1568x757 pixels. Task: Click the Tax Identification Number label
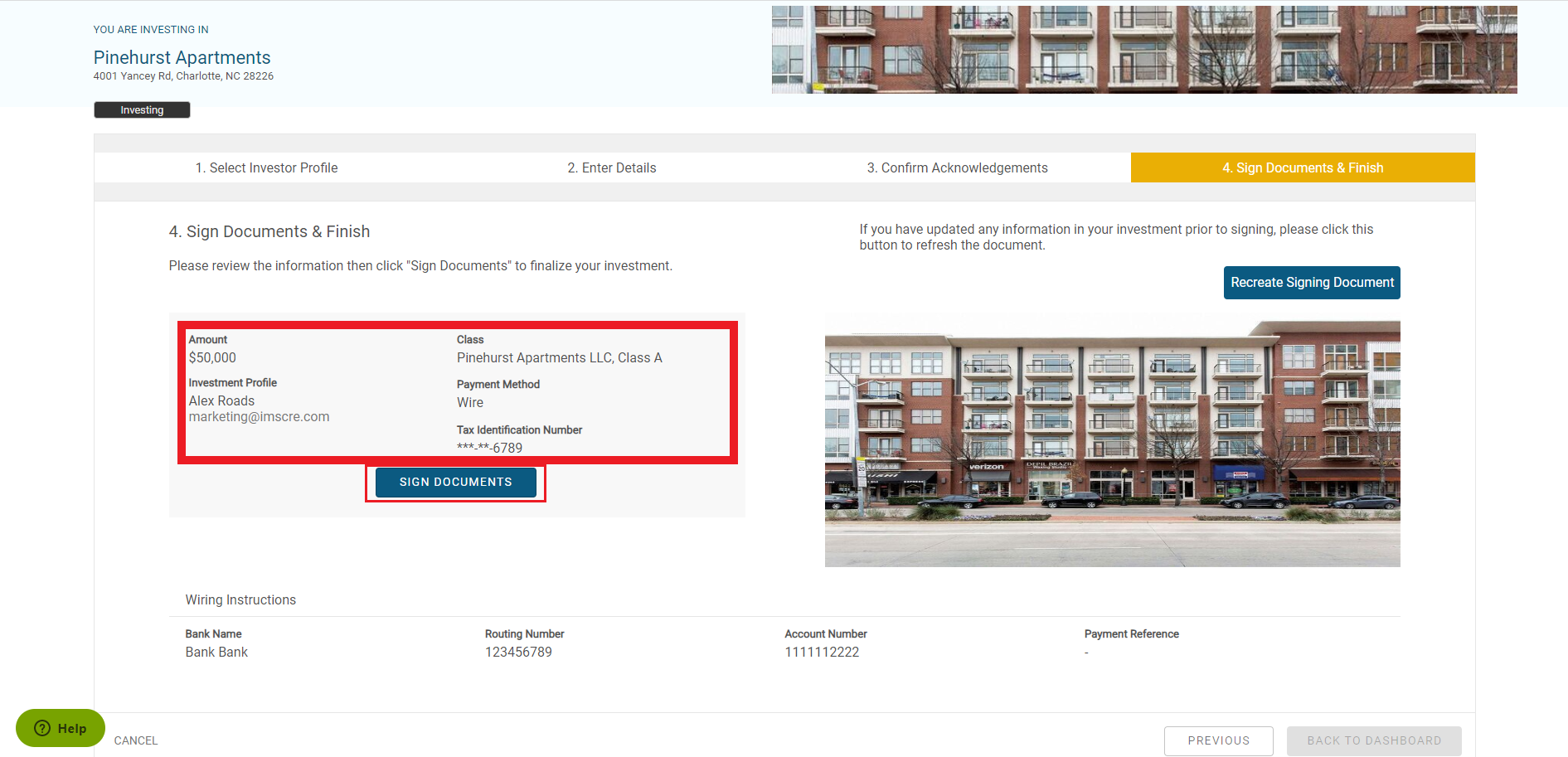(519, 429)
